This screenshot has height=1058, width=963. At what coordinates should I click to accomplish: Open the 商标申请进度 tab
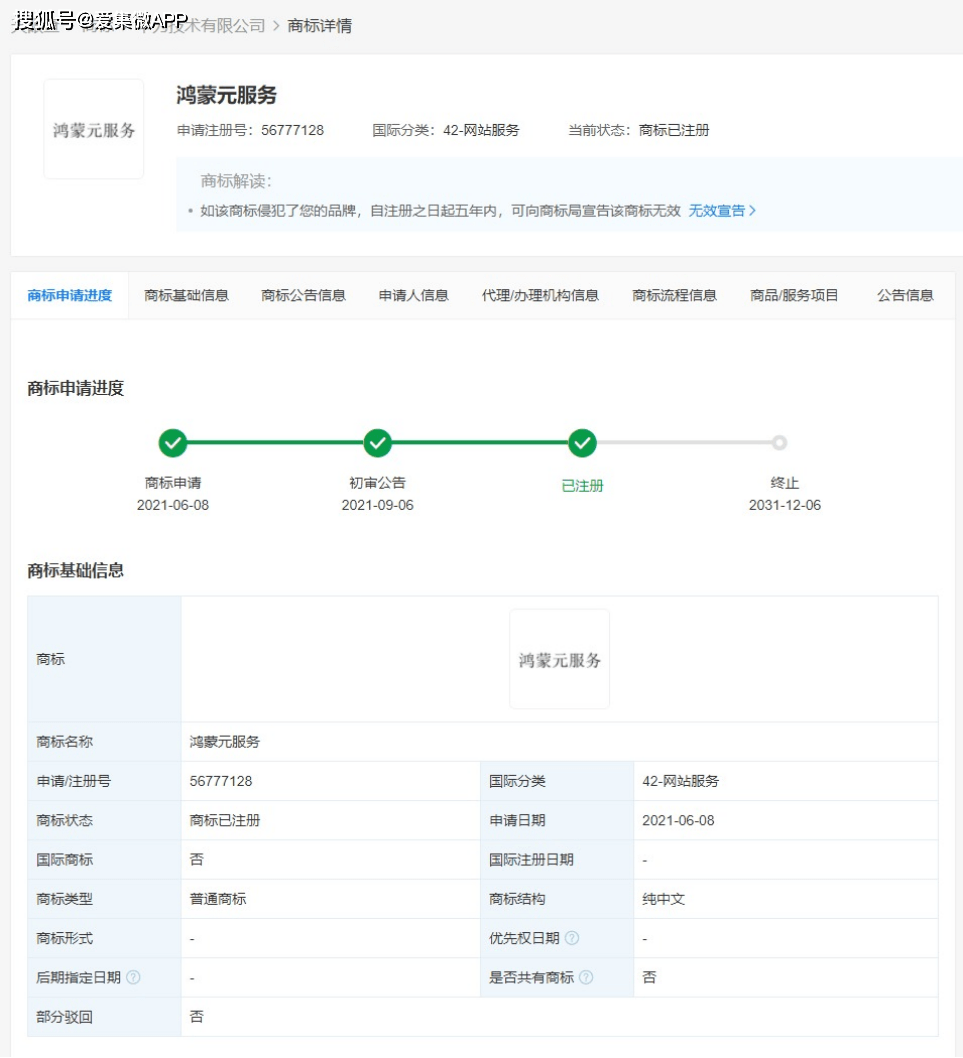(70, 296)
